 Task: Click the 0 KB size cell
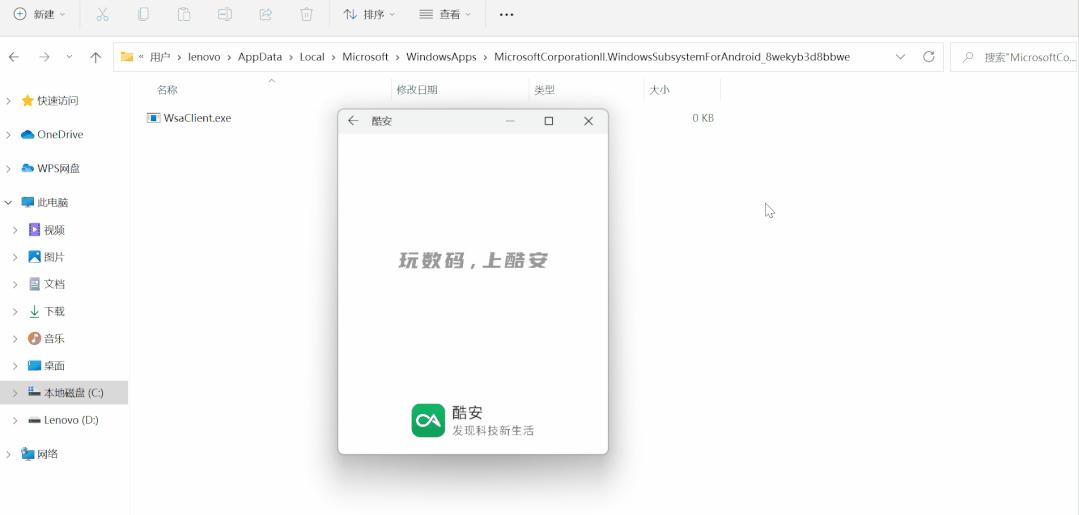coord(703,118)
